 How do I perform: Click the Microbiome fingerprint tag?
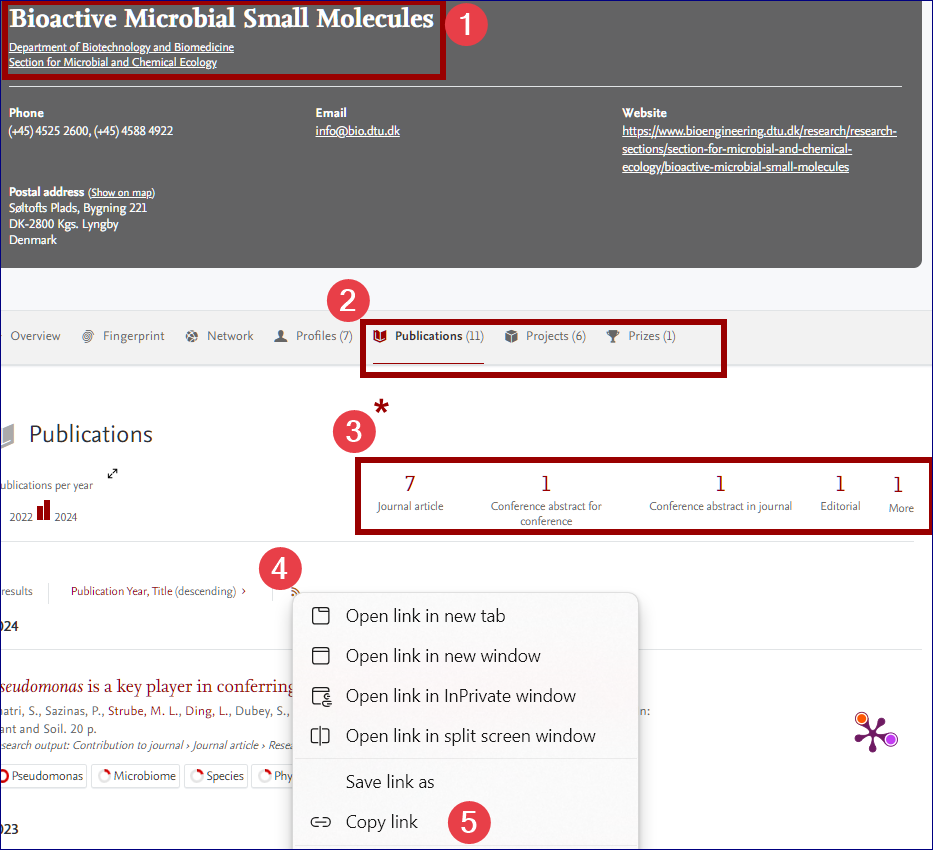tap(136, 776)
